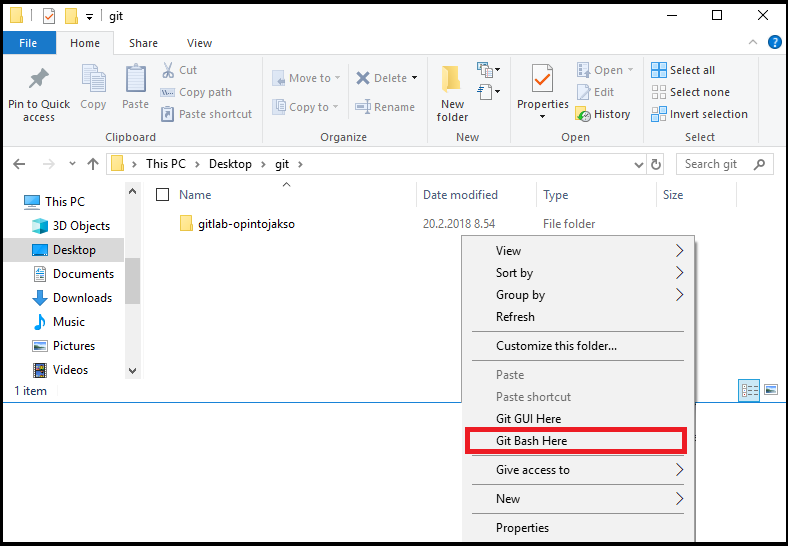
Task: Switch to the Share ribbon tab
Action: tap(143, 43)
